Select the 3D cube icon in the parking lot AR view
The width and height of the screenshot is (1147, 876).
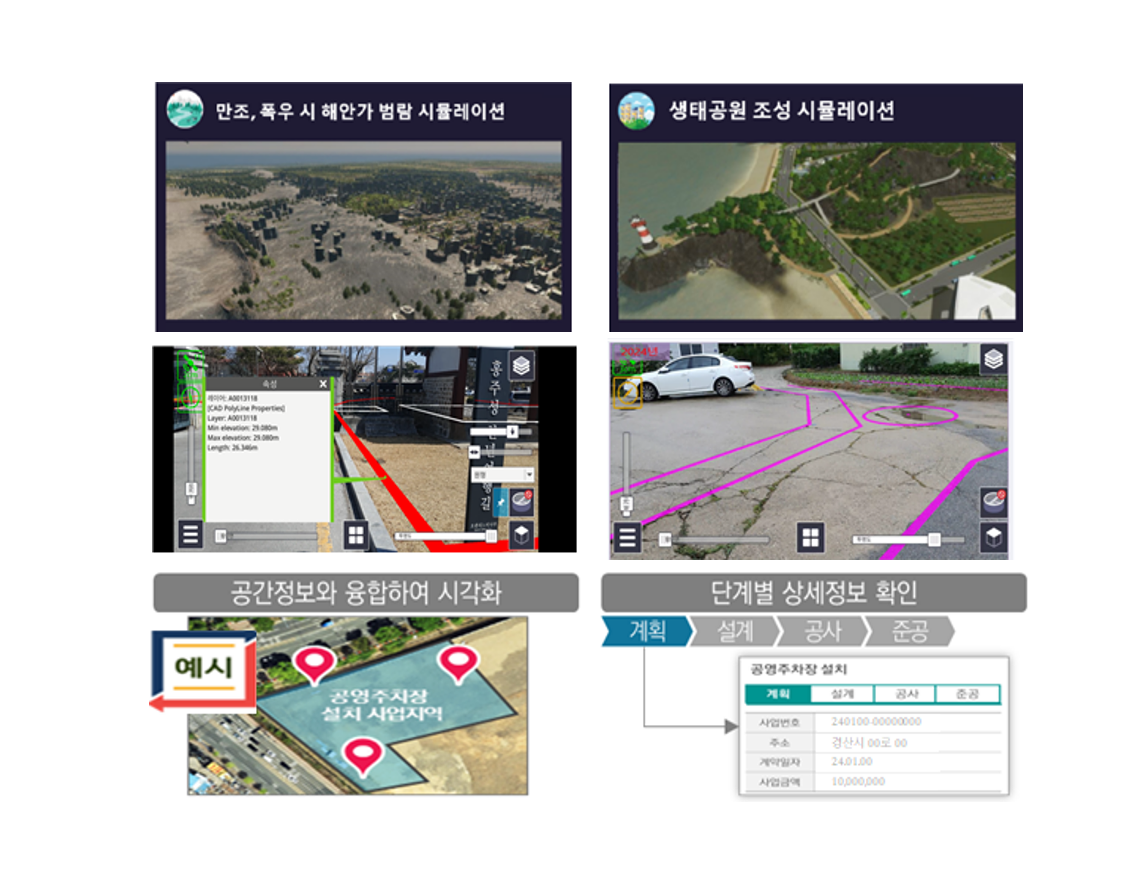pyautogui.click(x=992, y=538)
